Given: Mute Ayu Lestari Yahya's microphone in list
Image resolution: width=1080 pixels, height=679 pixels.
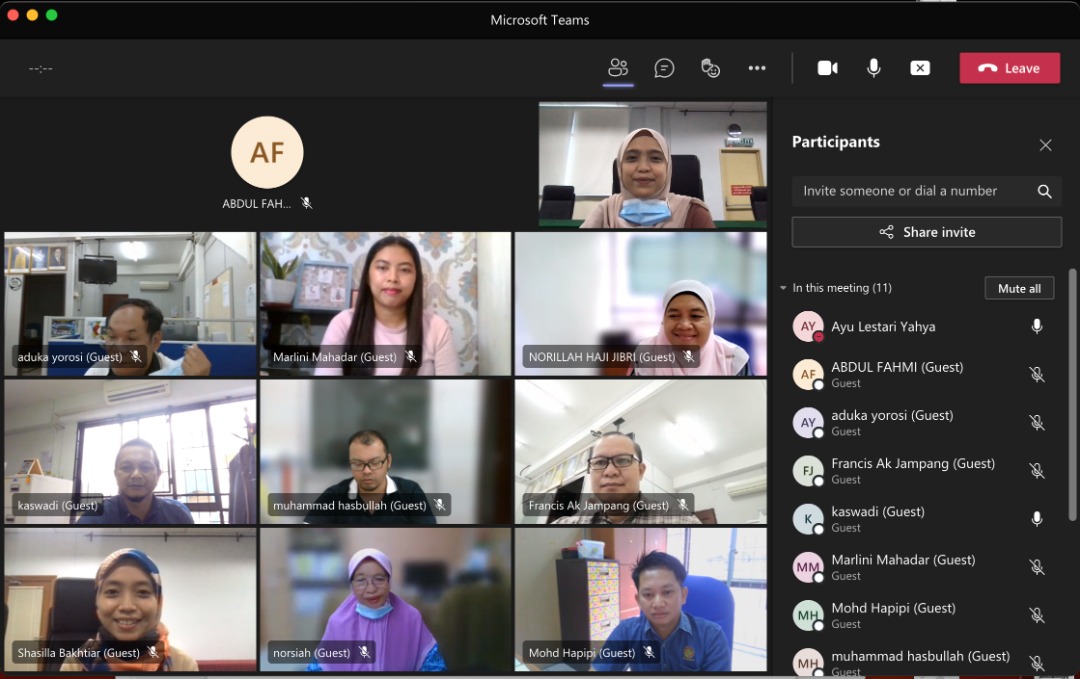Looking at the screenshot, I should (1037, 326).
